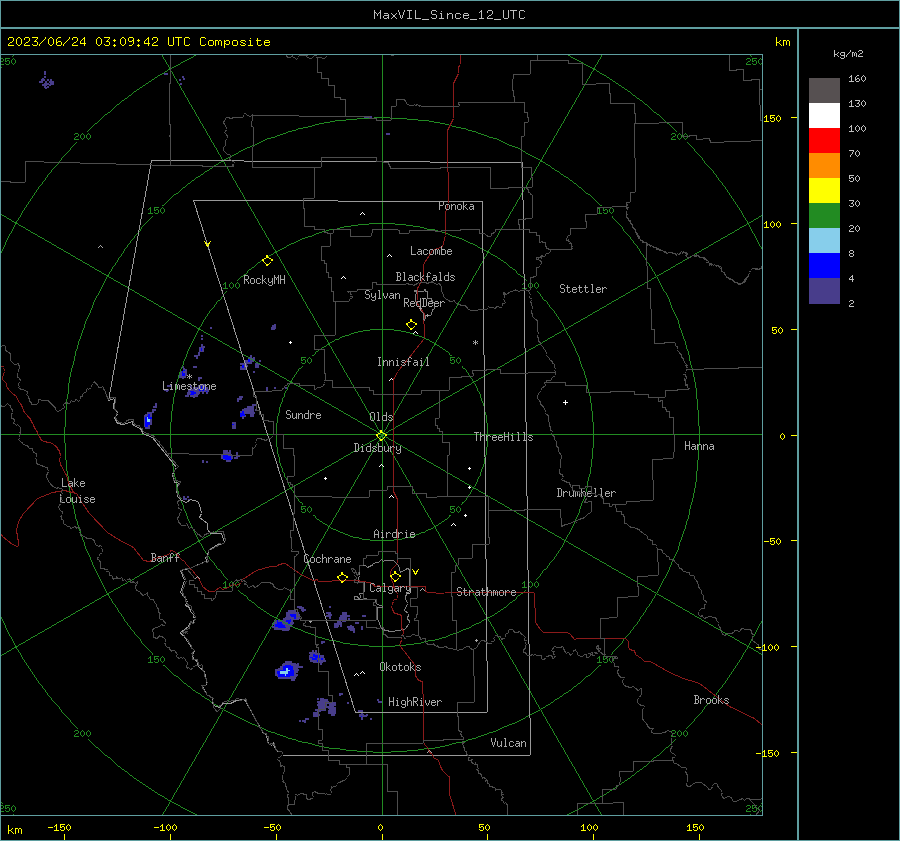Click the Cochrane town label
Screen dimensions: 900x841
click(327, 559)
